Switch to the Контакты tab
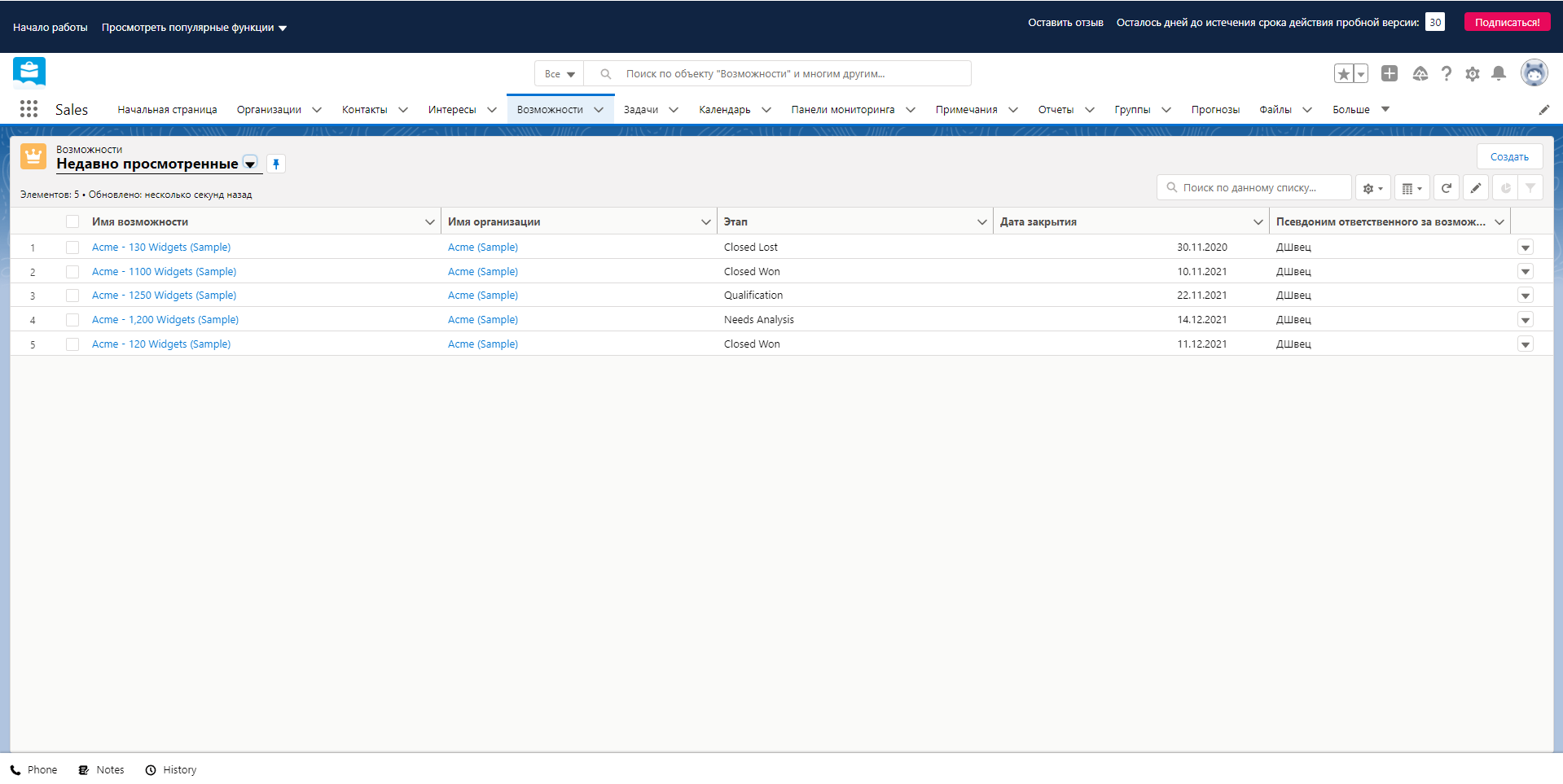 click(364, 110)
